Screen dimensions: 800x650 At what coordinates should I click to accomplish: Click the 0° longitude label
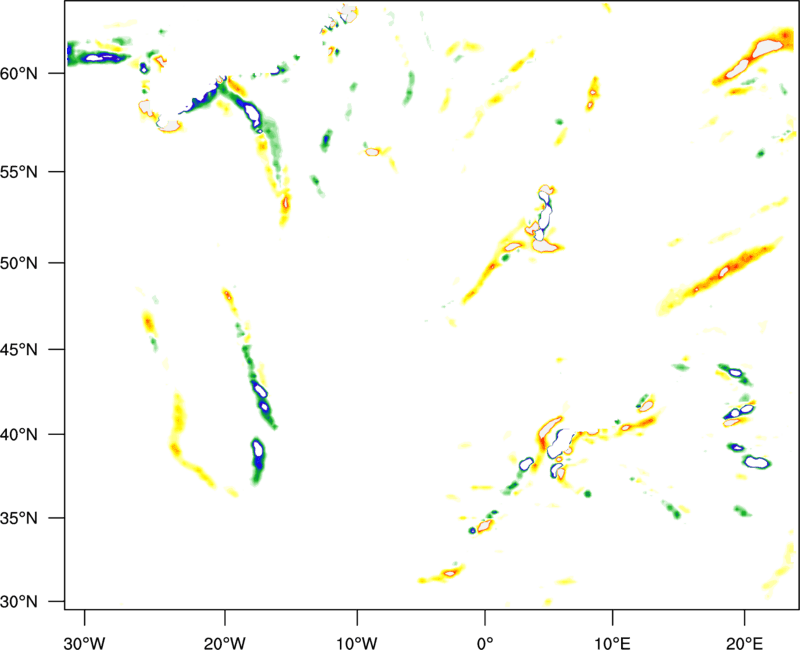coord(485,643)
